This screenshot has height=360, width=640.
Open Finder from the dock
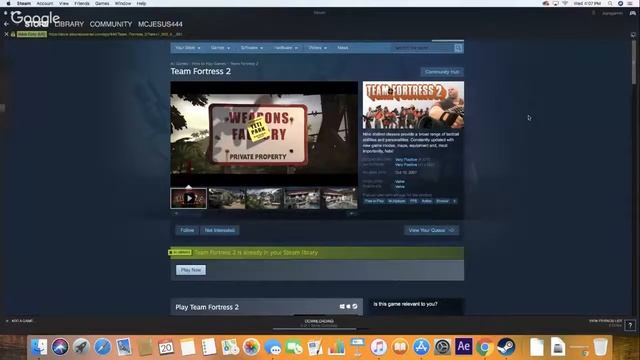click(x=39, y=347)
